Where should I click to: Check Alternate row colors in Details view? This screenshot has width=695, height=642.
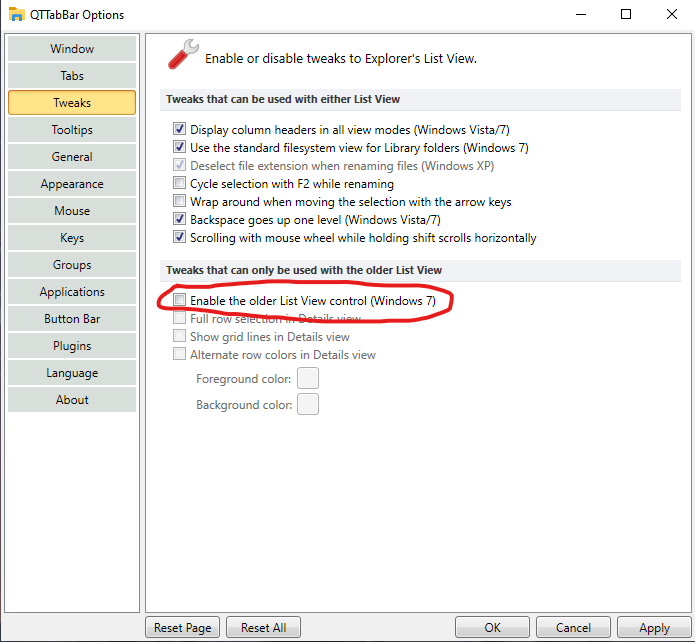point(180,354)
